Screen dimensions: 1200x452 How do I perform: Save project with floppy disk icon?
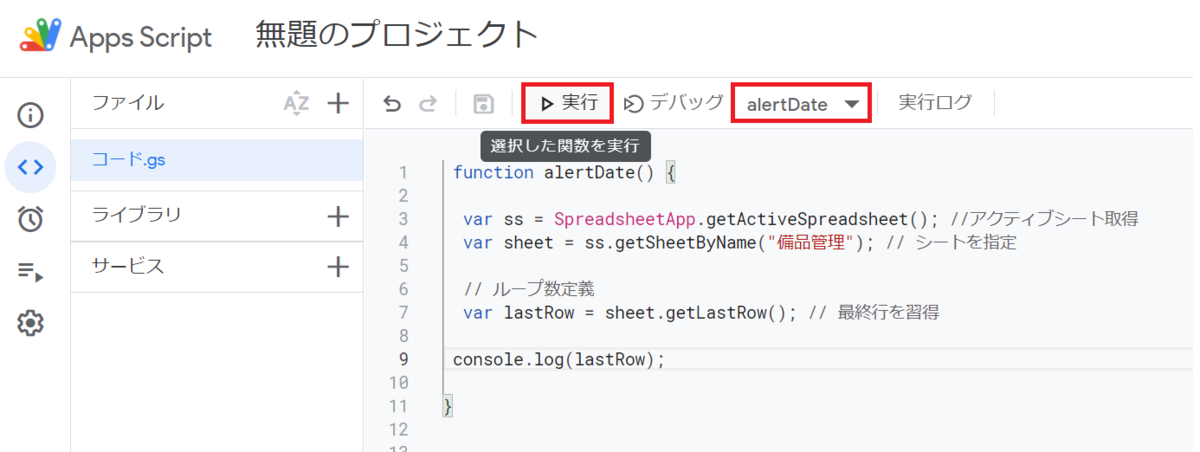pyautogui.click(x=483, y=103)
